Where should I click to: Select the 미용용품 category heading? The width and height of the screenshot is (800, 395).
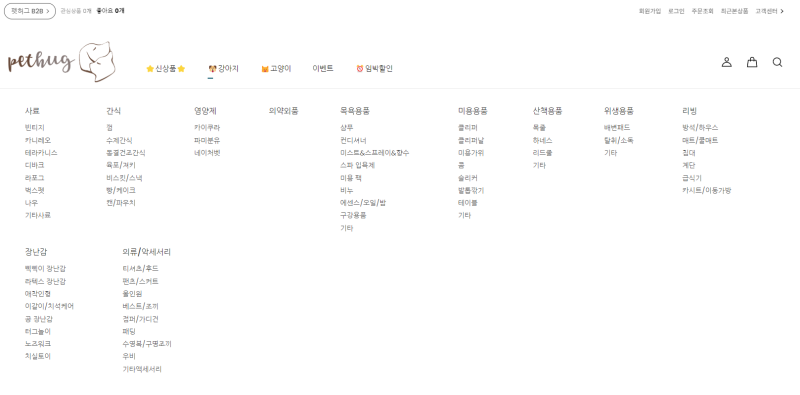(x=472, y=111)
